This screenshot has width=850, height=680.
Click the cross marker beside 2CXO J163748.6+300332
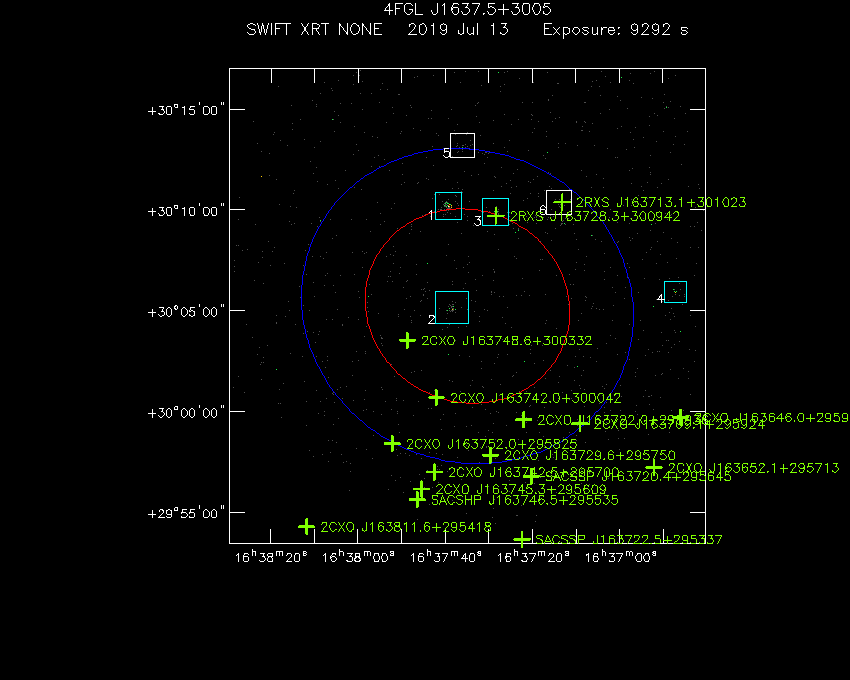pos(407,341)
